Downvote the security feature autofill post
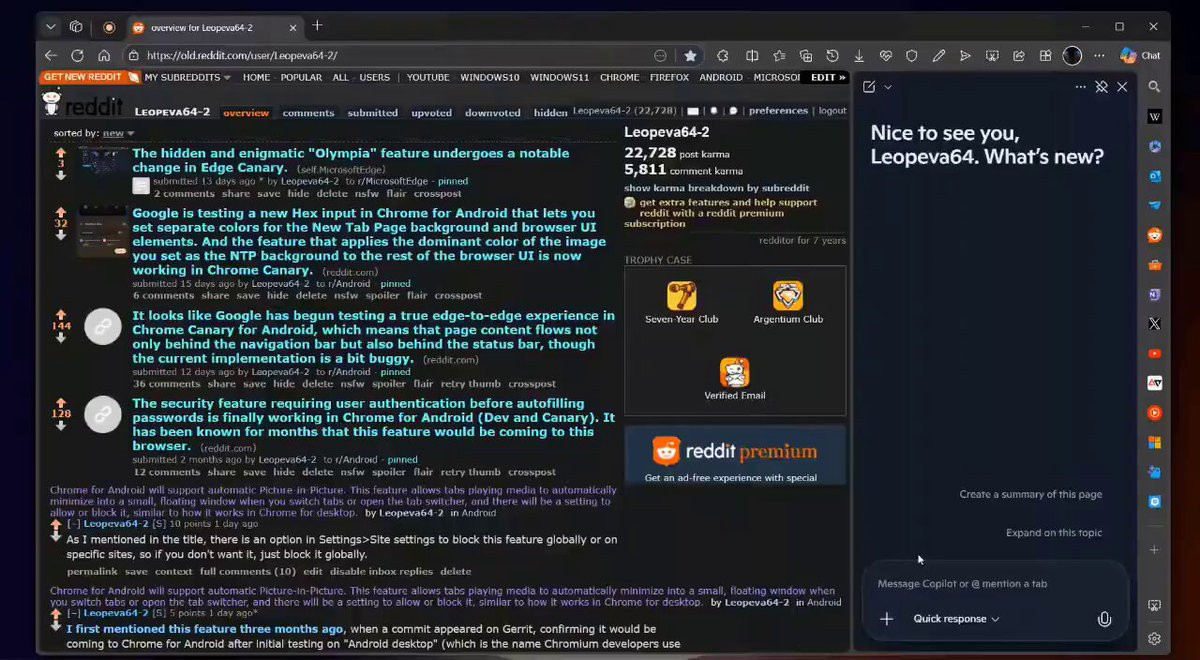Image resolution: width=1200 pixels, height=660 pixels. click(x=60, y=425)
